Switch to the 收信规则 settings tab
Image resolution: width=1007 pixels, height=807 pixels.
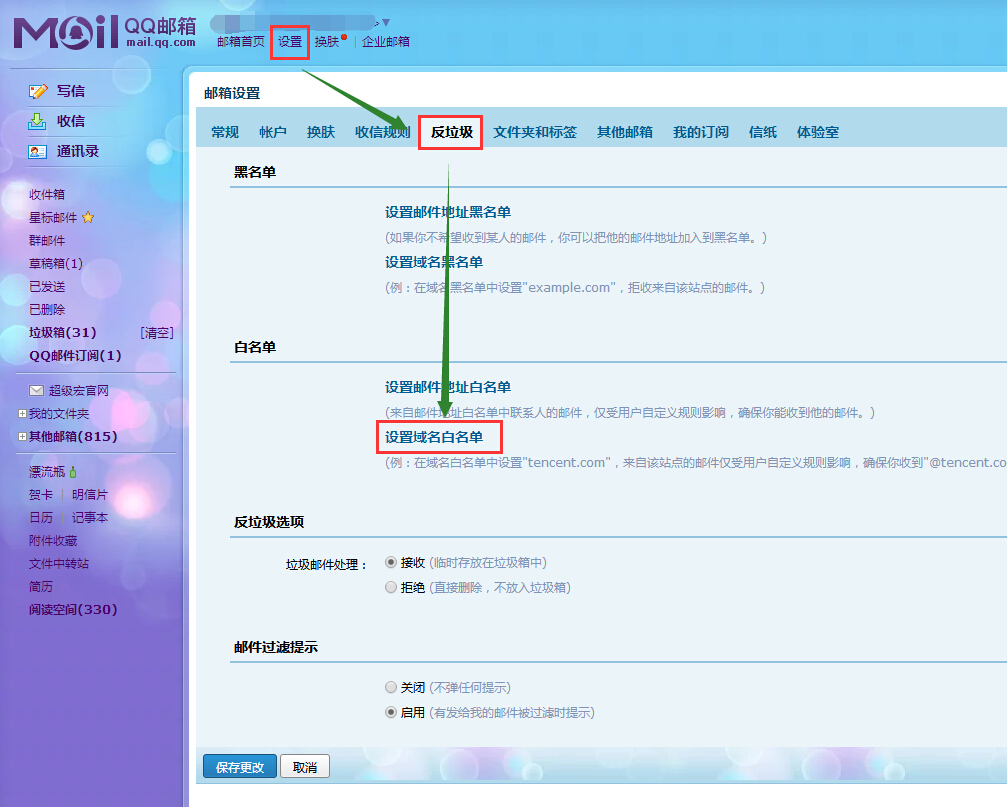point(382,132)
